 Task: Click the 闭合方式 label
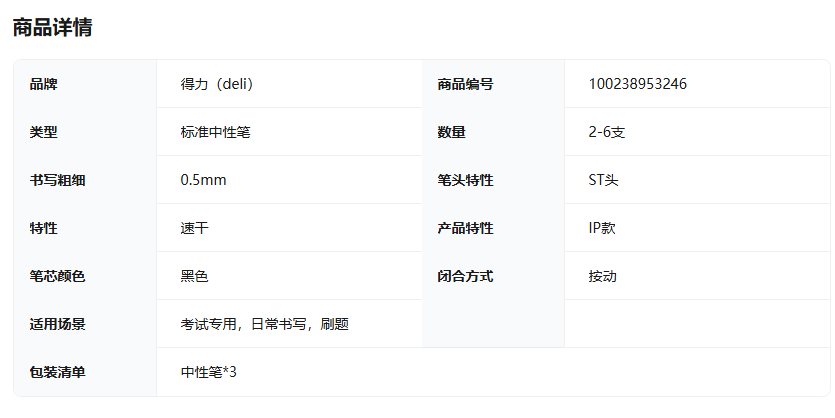tap(465, 276)
